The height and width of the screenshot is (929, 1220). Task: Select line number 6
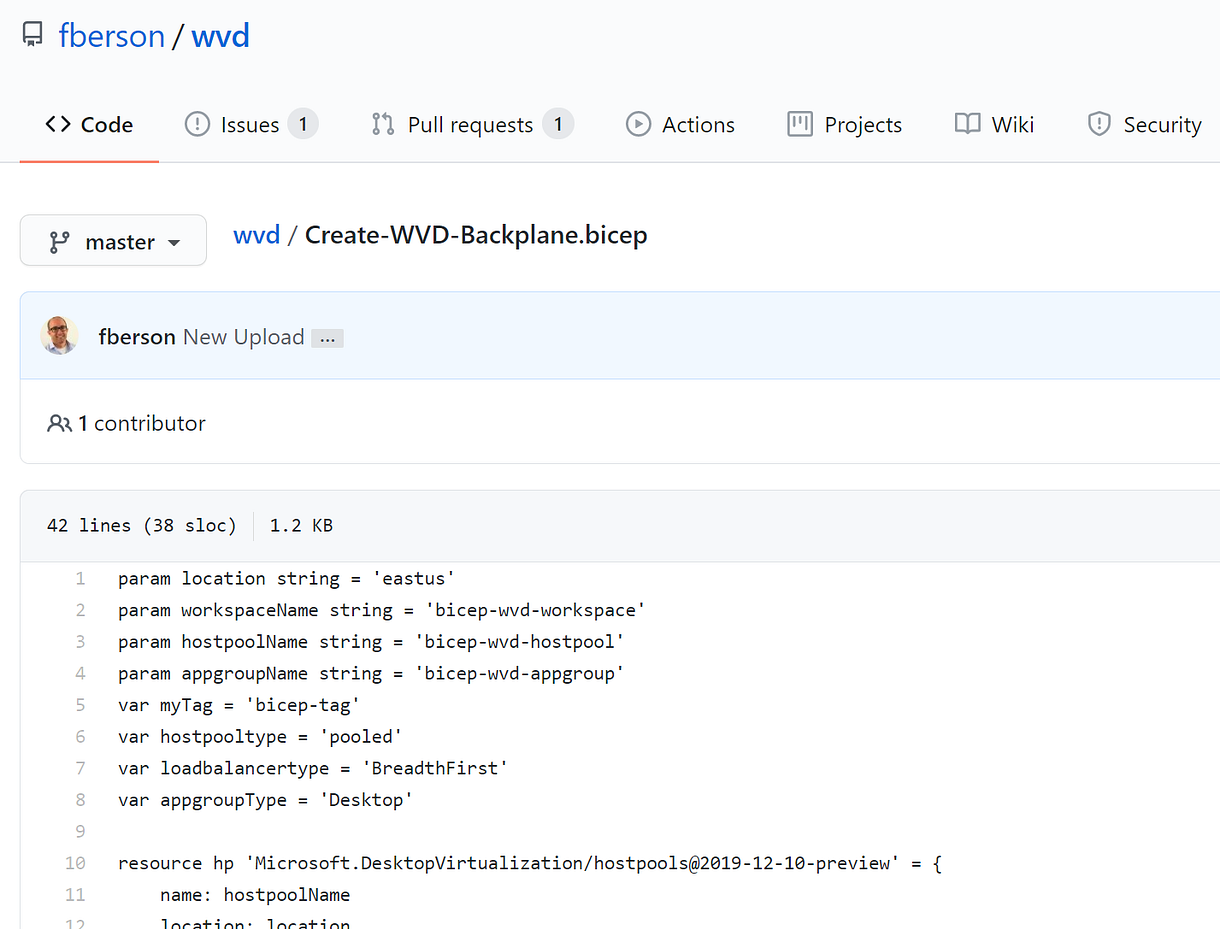tap(80, 736)
